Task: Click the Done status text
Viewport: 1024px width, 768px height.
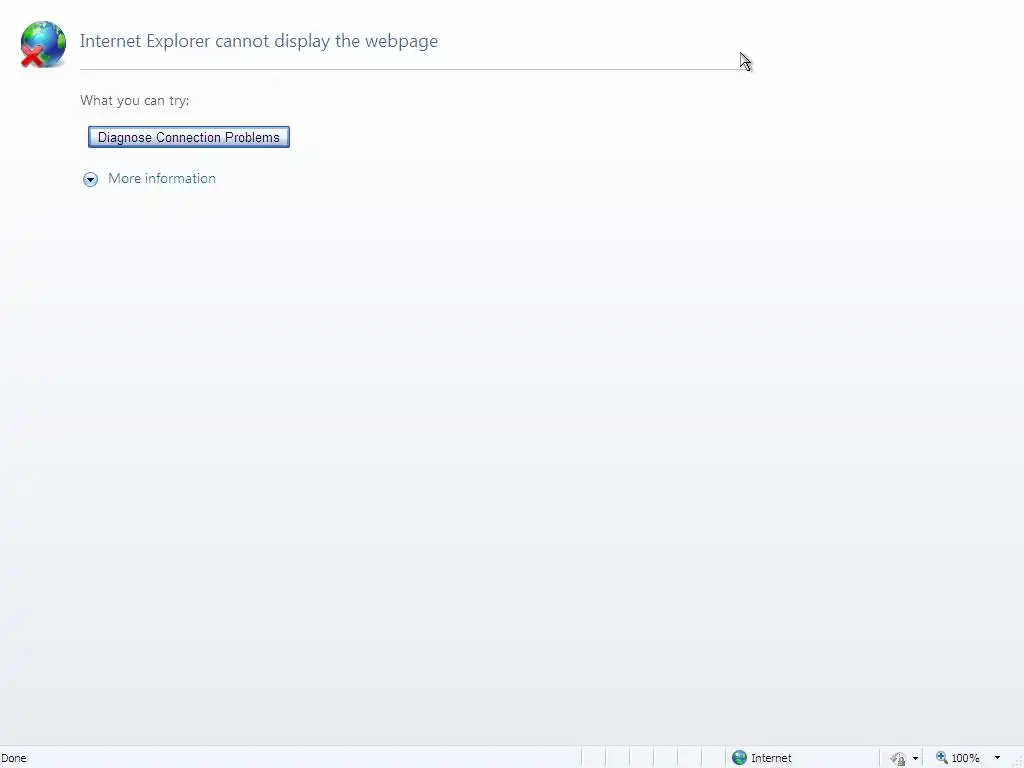Action: [14, 758]
